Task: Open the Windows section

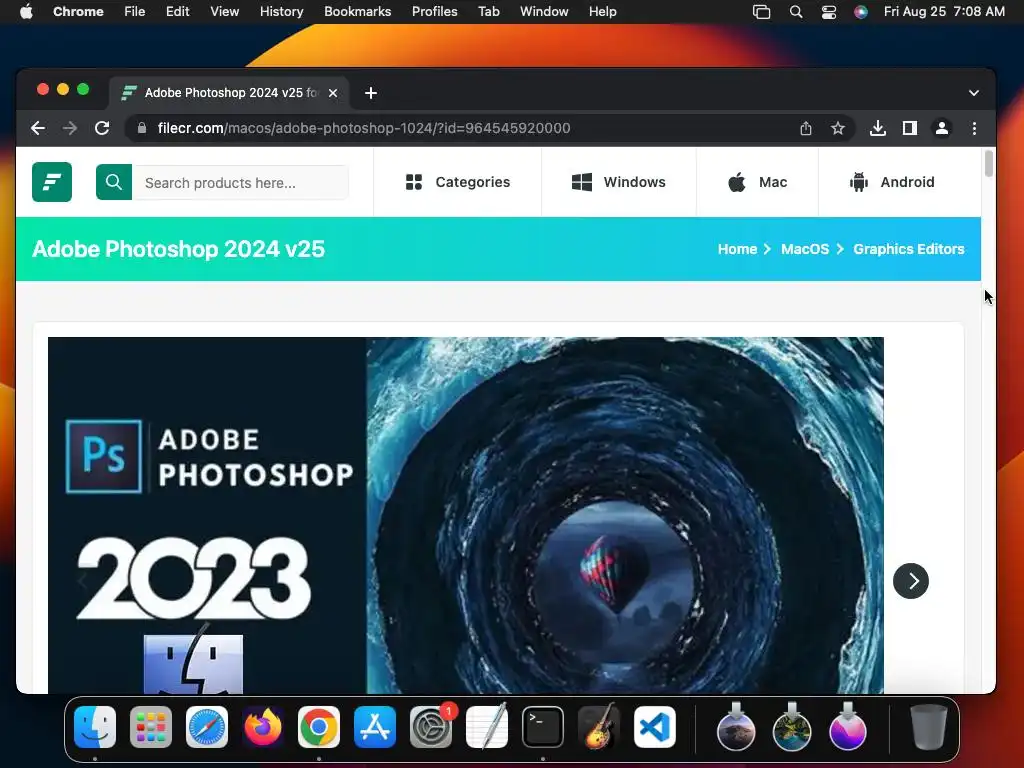Action: (618, 182)
